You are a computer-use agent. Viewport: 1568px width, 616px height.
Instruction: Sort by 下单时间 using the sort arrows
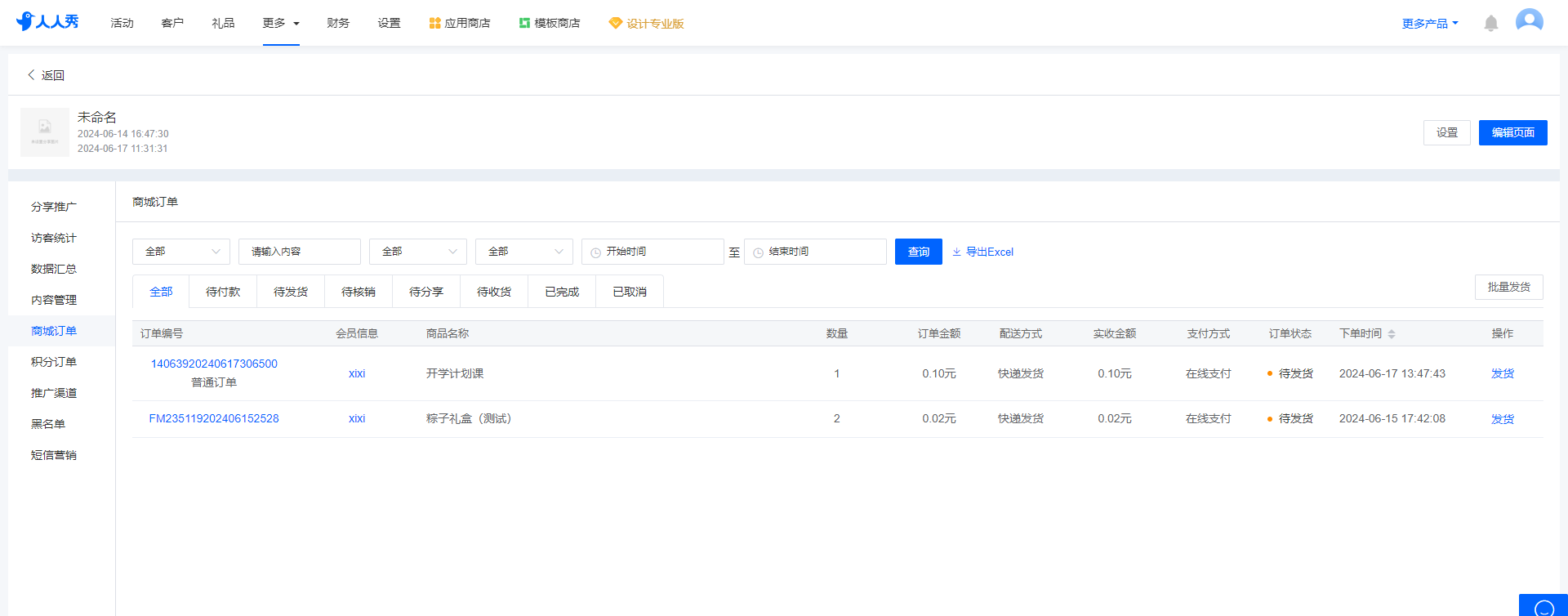point(1392,334)
